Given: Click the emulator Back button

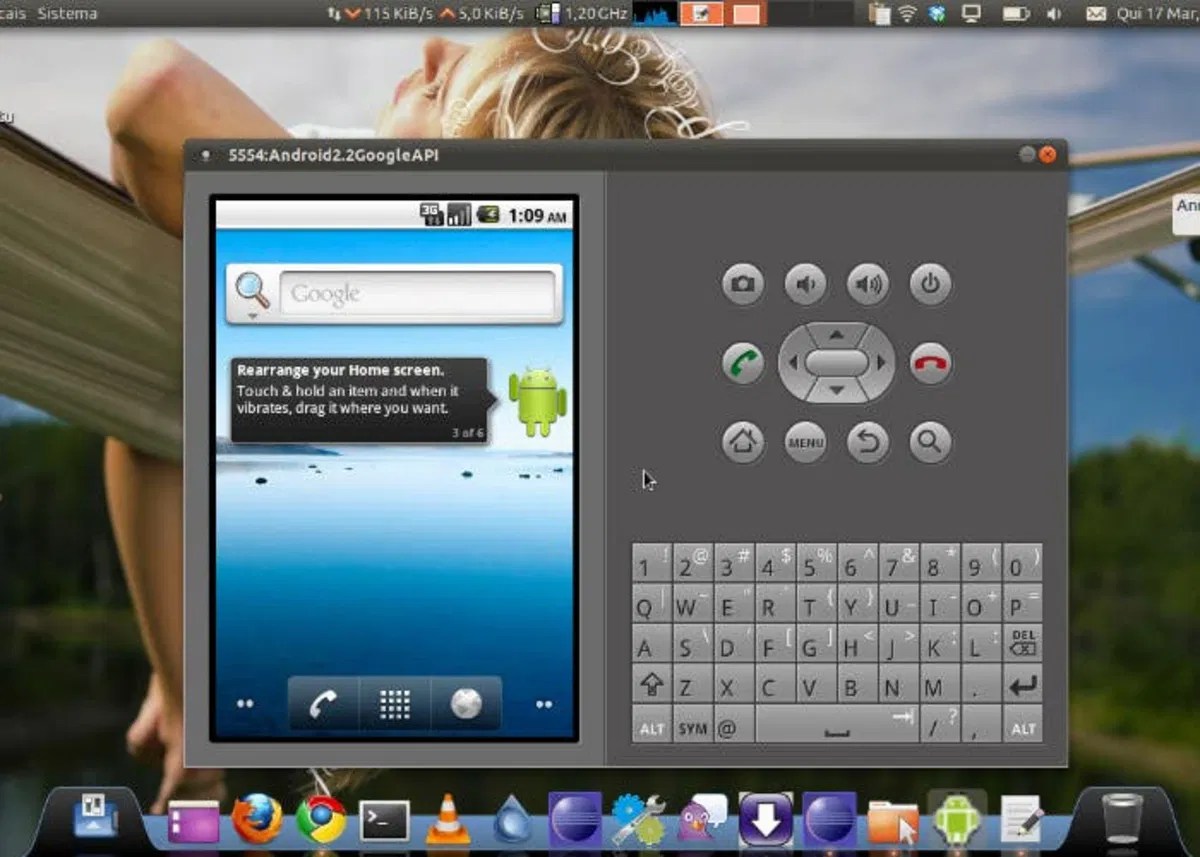Looking at the screenshot, I should [868, 442].
